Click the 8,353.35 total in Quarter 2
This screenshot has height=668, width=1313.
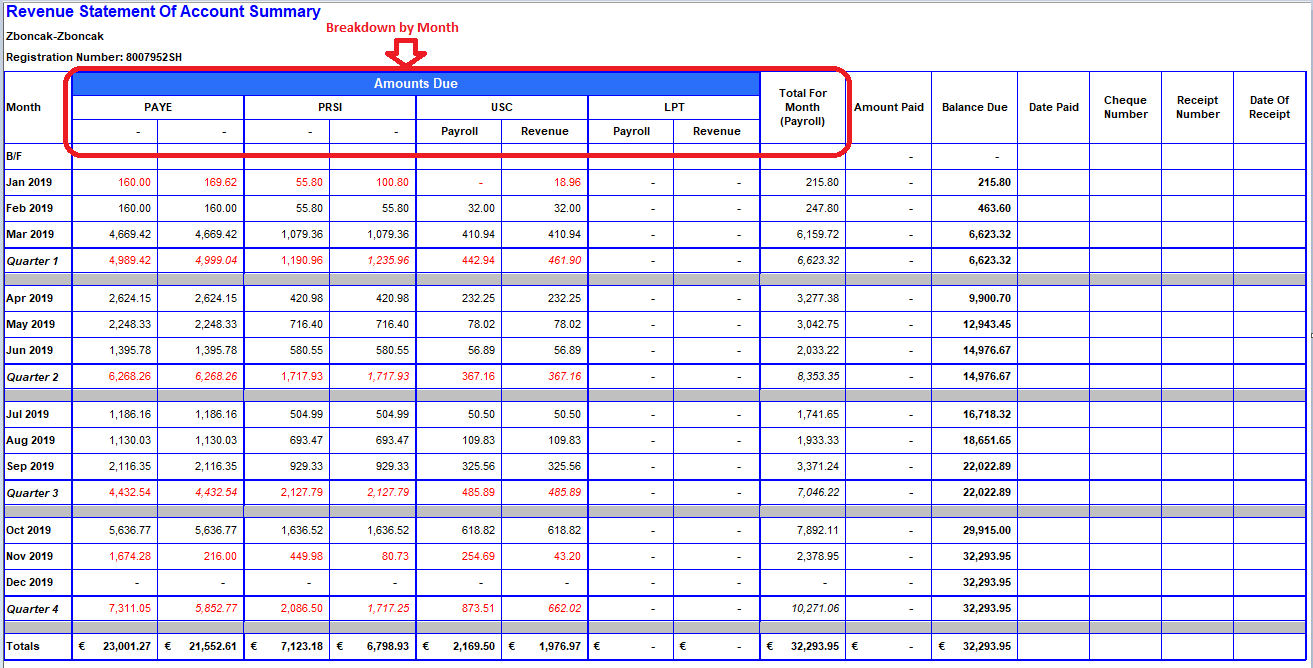pyautogui.click(x=818, y=376)
